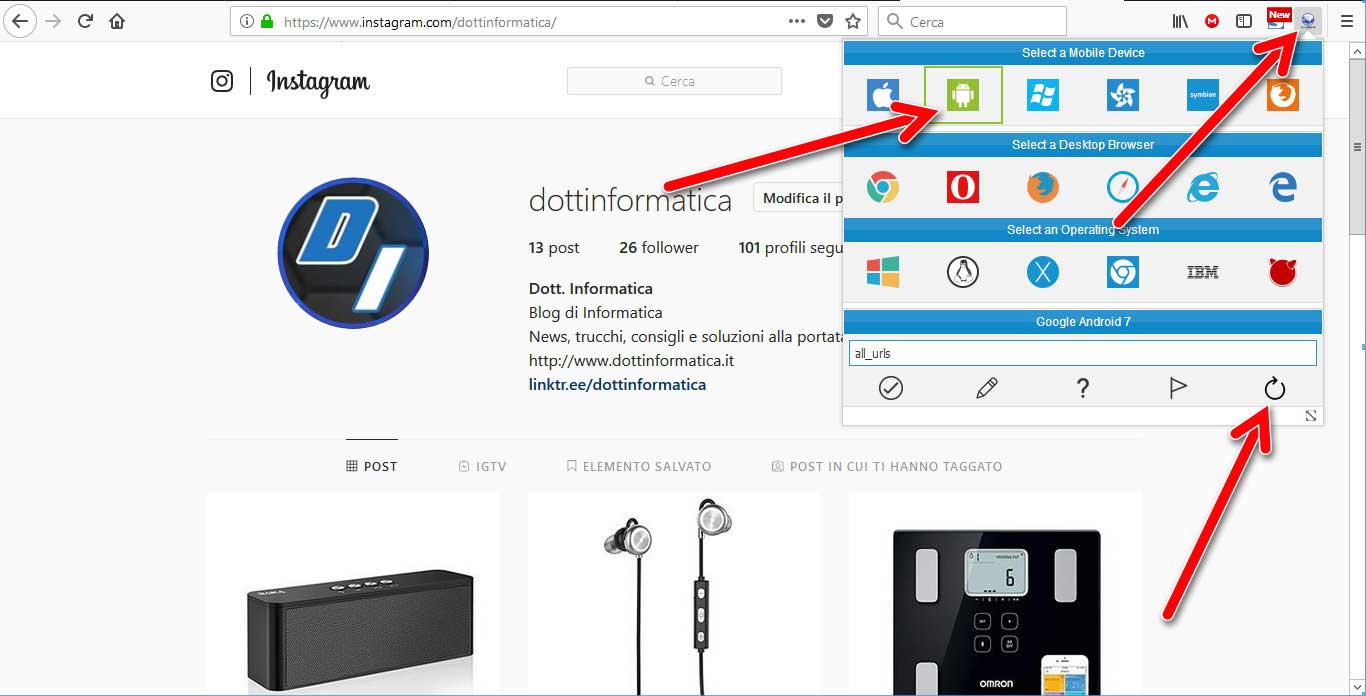Open the Bluetooth speaker post thumbnail
The width and height of the screenshot is (1366, 696).
coord(354,594)
